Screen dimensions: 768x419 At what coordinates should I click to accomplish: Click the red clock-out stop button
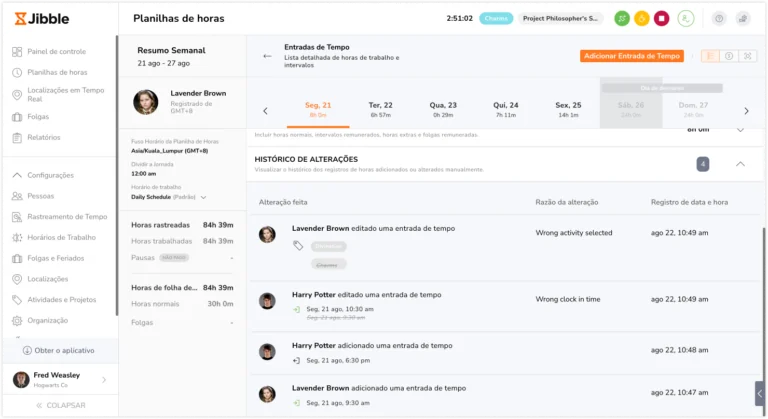click(x=661, y=19)
